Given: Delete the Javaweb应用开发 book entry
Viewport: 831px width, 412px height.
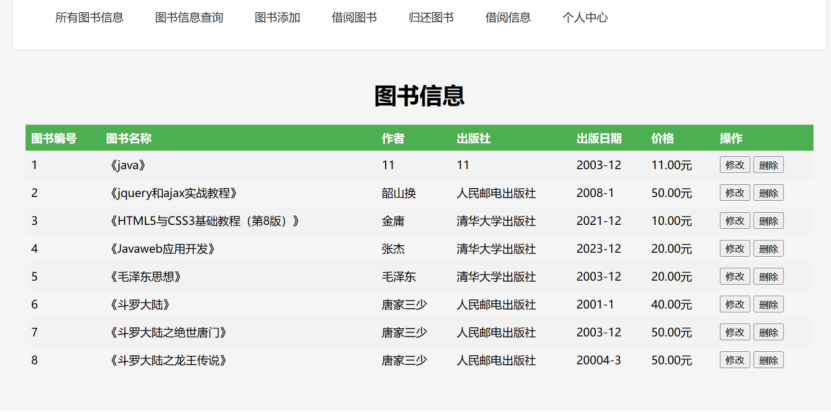Looking at the screenshot, I should pos(768,249).
